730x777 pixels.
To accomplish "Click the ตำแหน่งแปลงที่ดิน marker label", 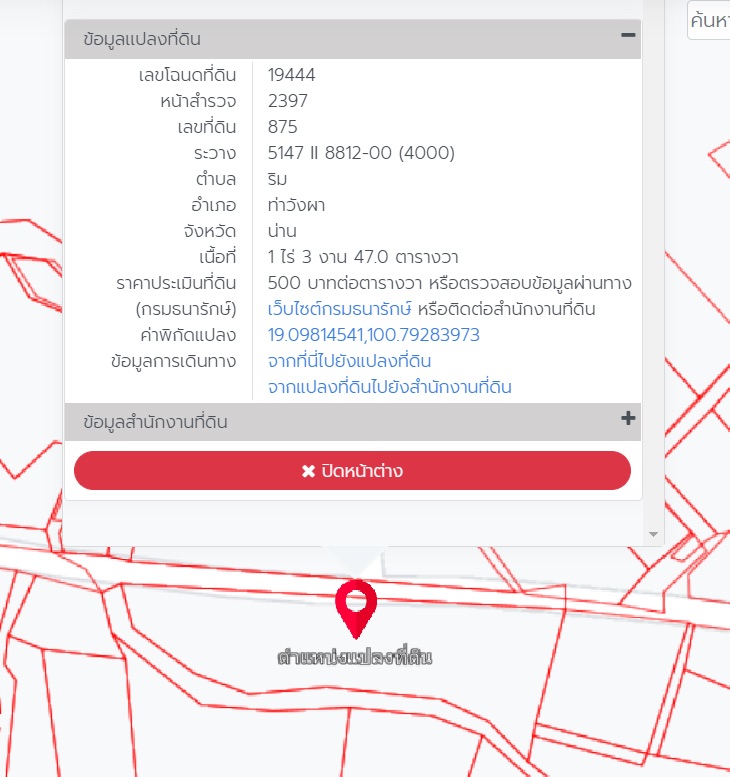I will pos(355,657).
